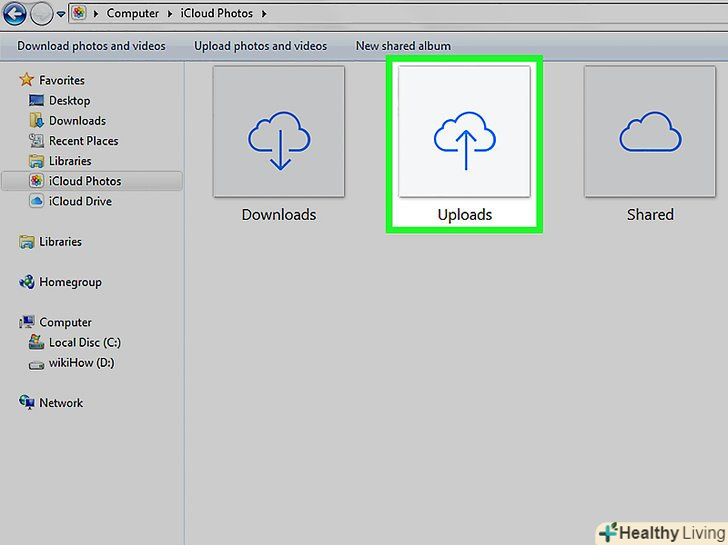Open the recent locations dropdown arrow
728x545 pixels.
(61, 14)
